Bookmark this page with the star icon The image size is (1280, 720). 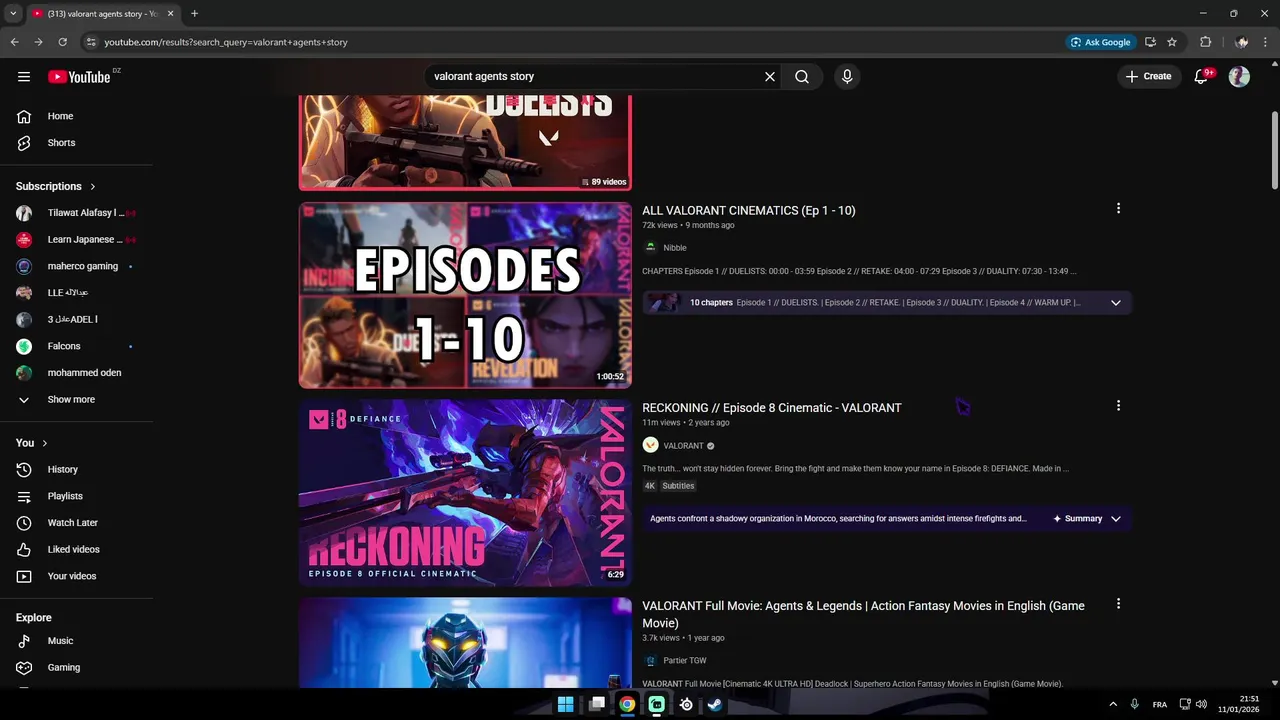[1172, 42]
